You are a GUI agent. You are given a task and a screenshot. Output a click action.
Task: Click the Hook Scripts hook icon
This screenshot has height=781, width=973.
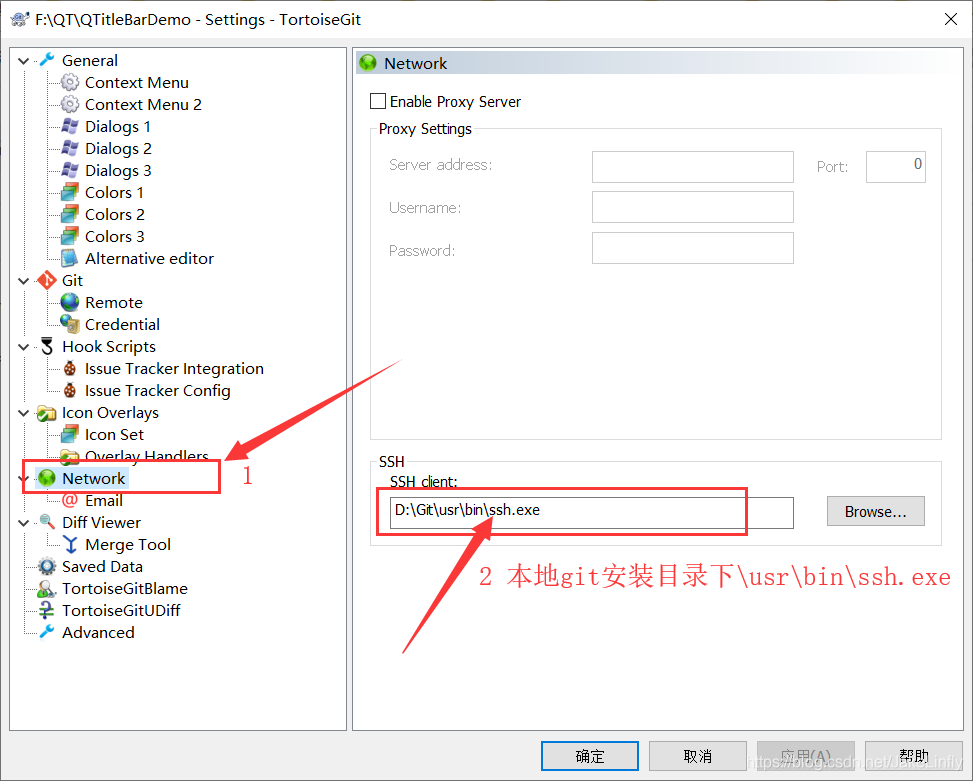(x=47, y=346)
